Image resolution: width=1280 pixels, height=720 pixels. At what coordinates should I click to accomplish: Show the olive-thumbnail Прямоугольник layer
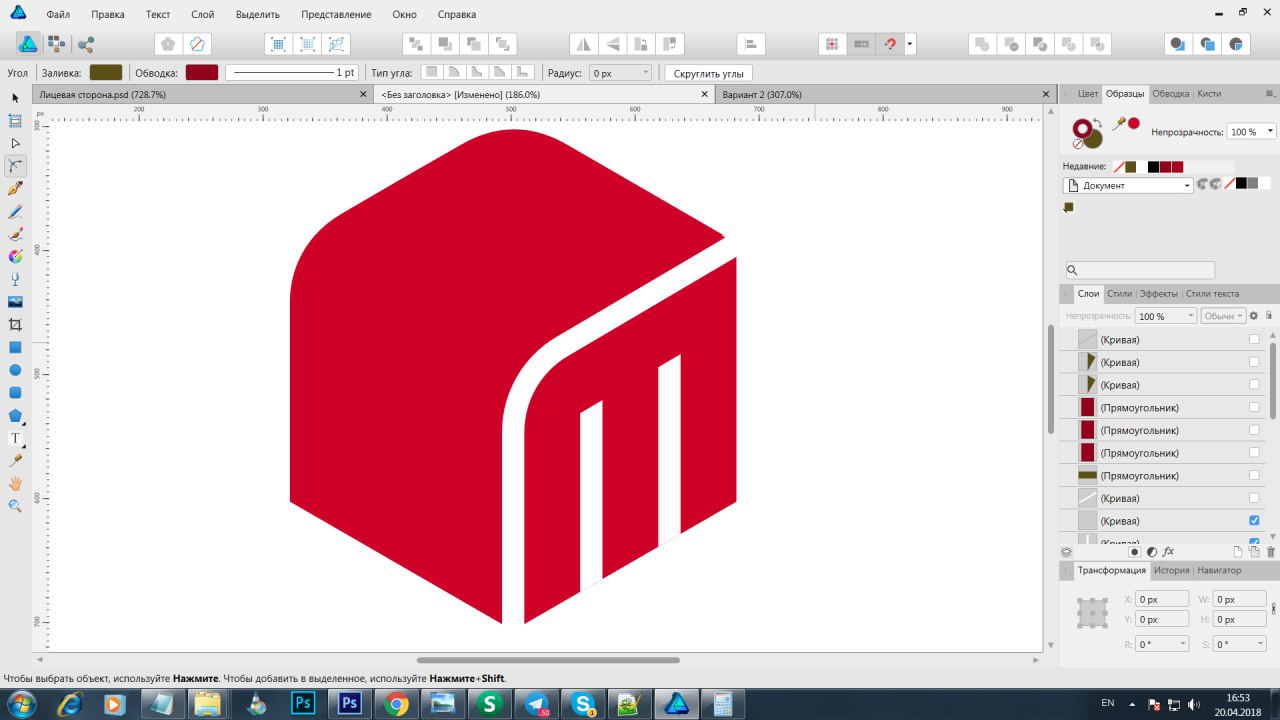pos(1254,476)
